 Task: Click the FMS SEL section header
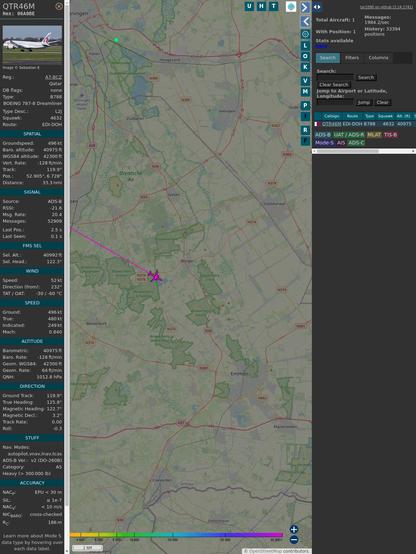click(32, 246)
